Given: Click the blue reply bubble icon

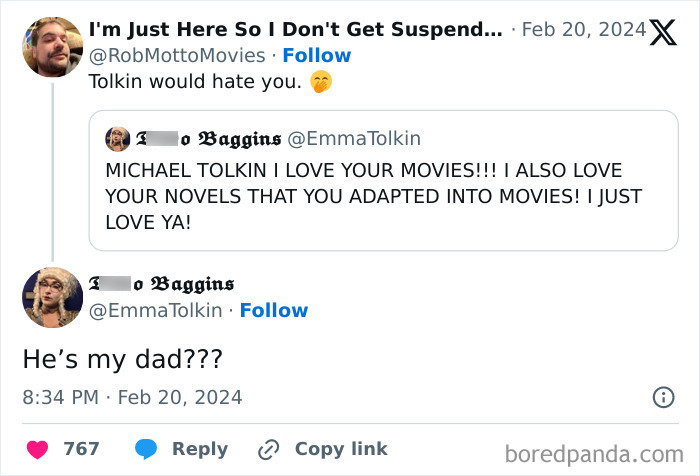Looking at the screenshot, I should (146, 449).
